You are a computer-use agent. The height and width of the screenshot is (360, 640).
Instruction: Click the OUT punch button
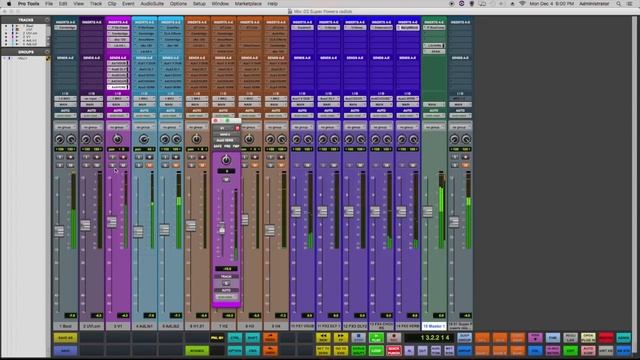[x=422, y=350]
